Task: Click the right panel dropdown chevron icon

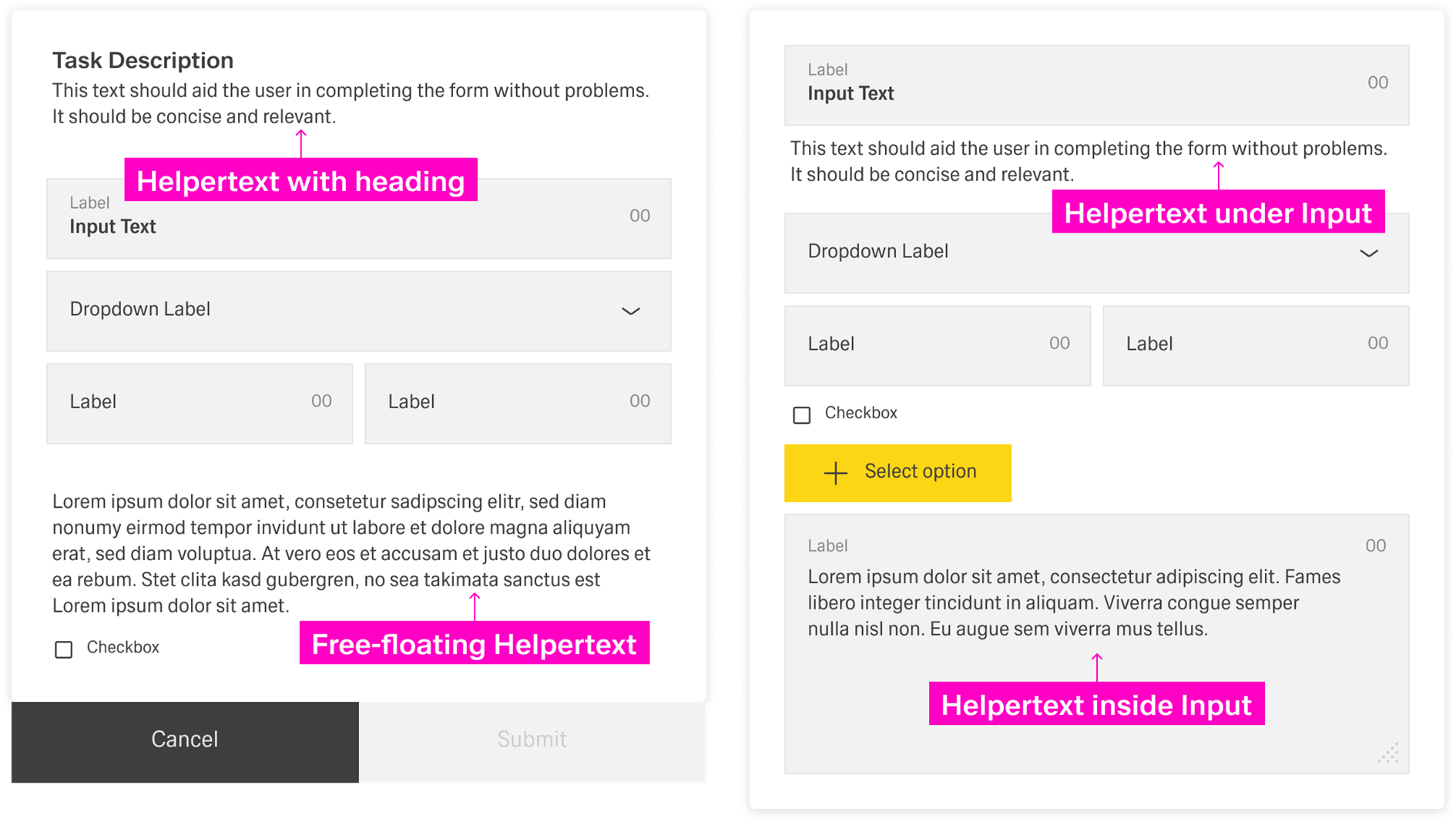Action: (x=1368, y=253)
